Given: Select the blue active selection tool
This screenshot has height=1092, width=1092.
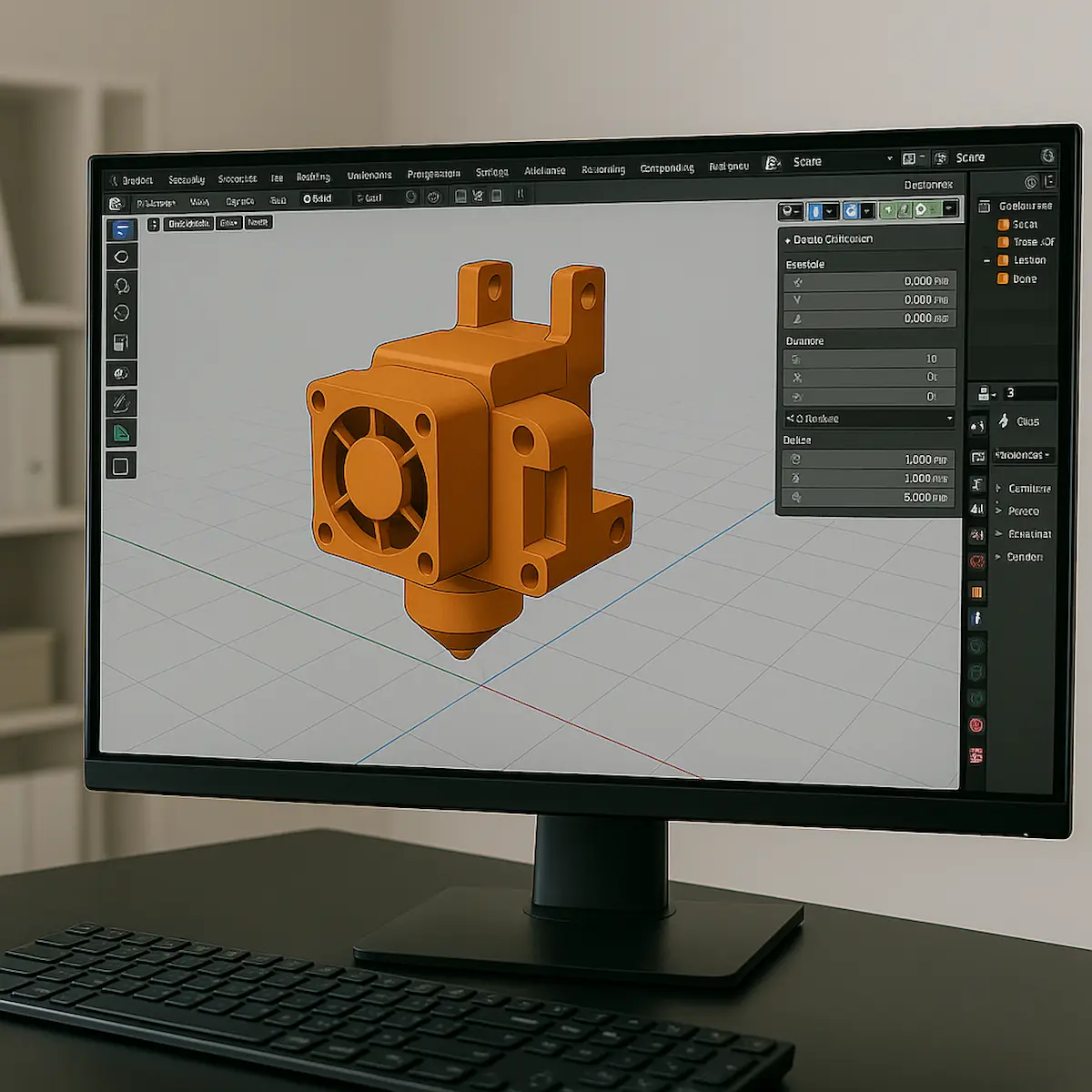Looking at the screenshot, I should (121, 228).
